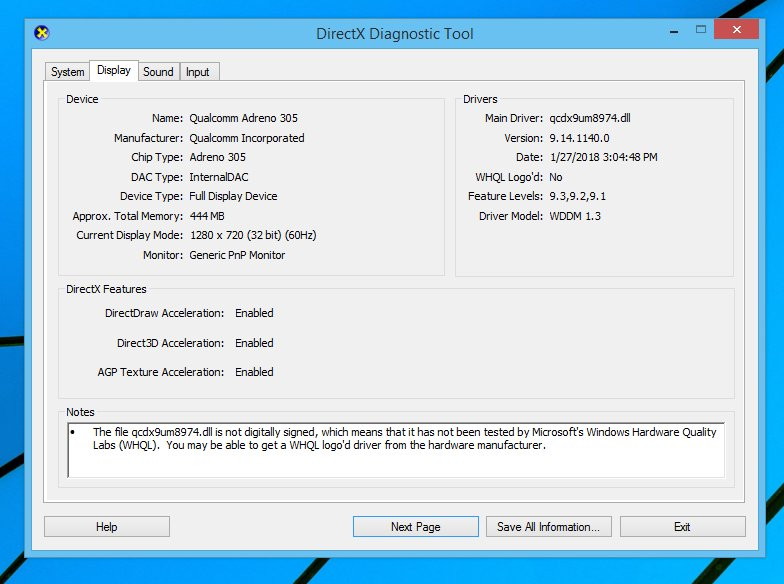
Task: Click the 'Feature Levels:' label
Action: pyautogui.click(x=505, y=196)
